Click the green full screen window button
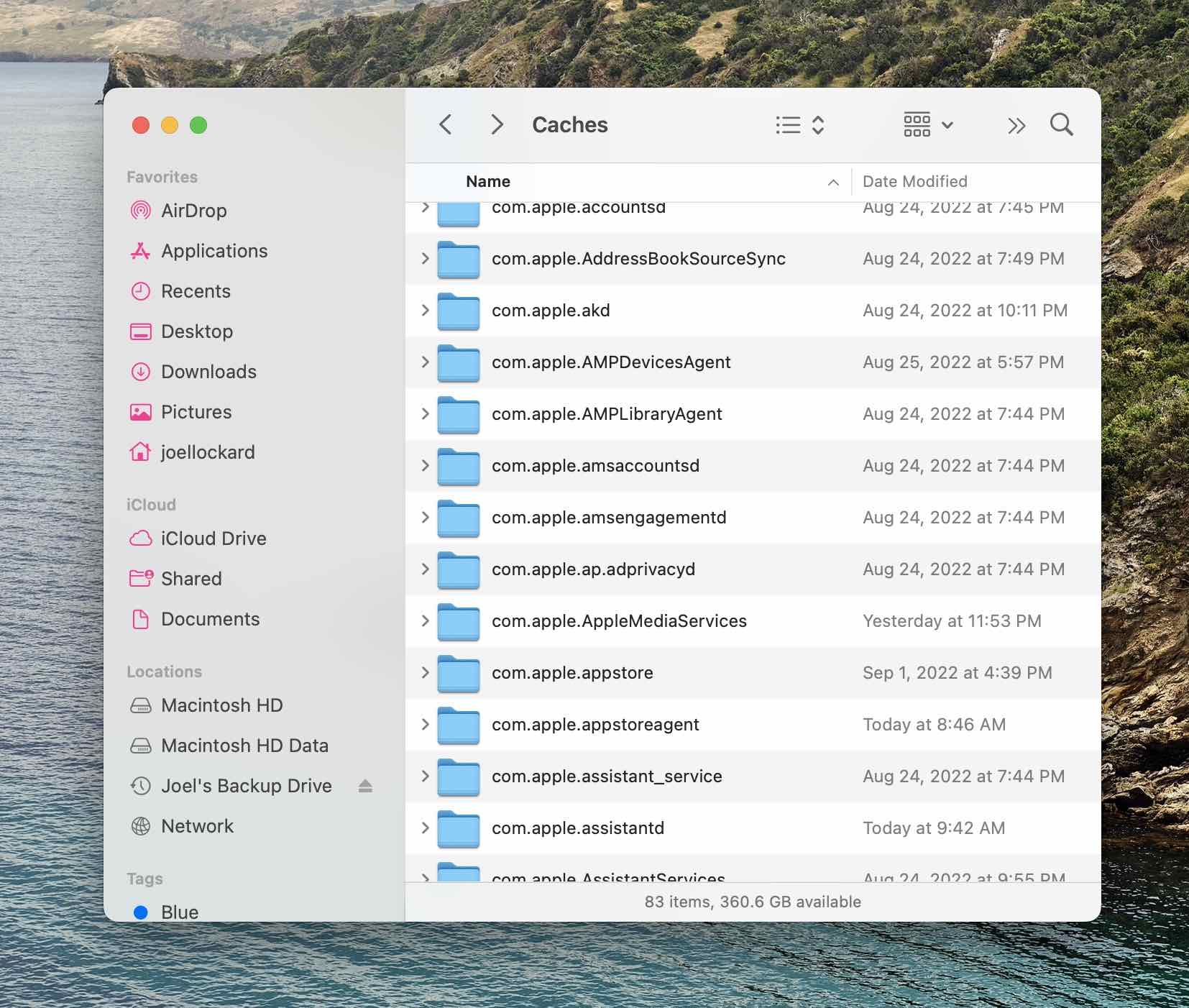The image size is (1189, 1008). 198,125
